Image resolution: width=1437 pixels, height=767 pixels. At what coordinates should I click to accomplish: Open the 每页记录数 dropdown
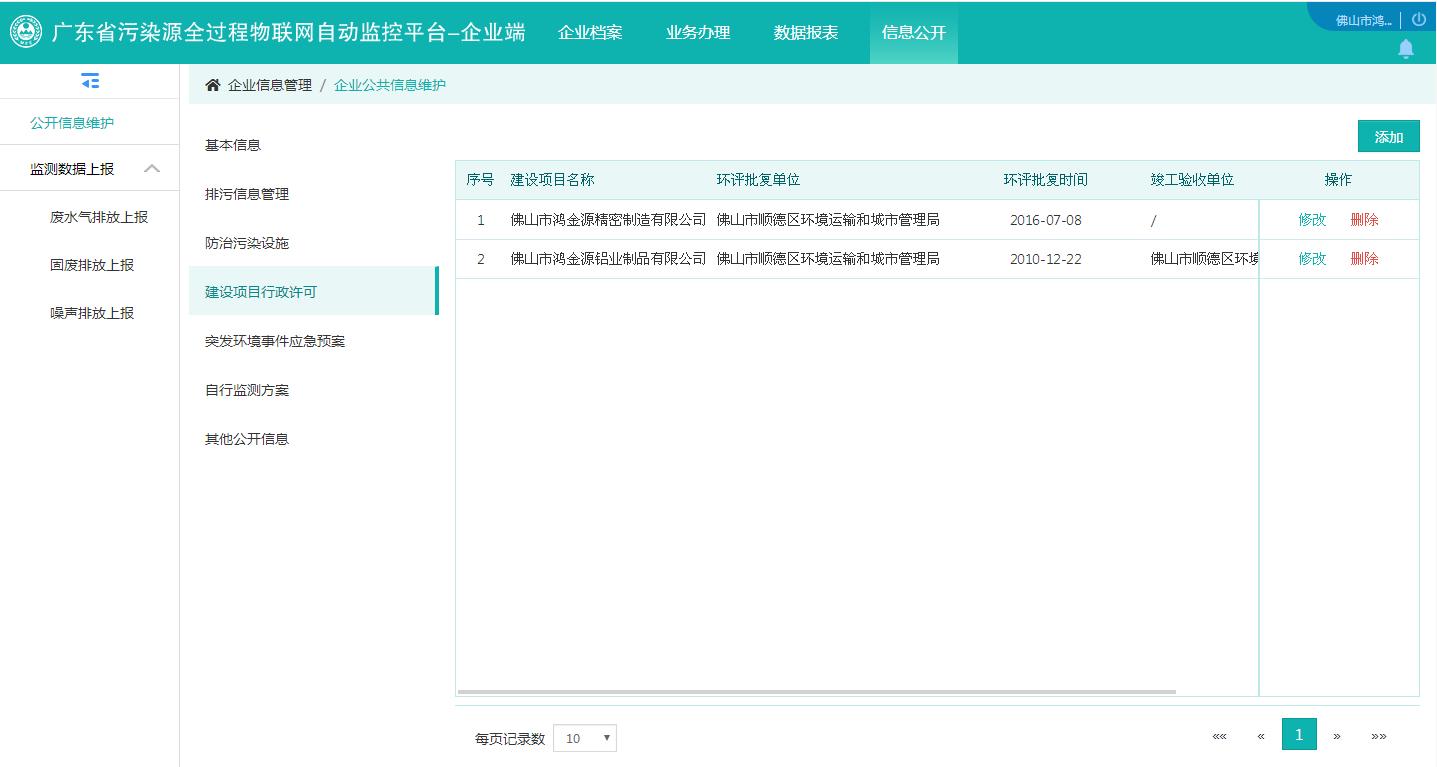585,738
